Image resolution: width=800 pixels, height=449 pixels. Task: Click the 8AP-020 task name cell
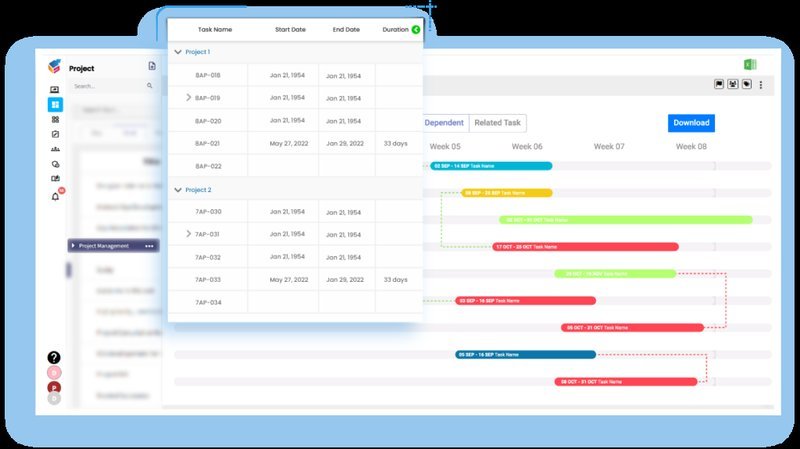(208, 121)
